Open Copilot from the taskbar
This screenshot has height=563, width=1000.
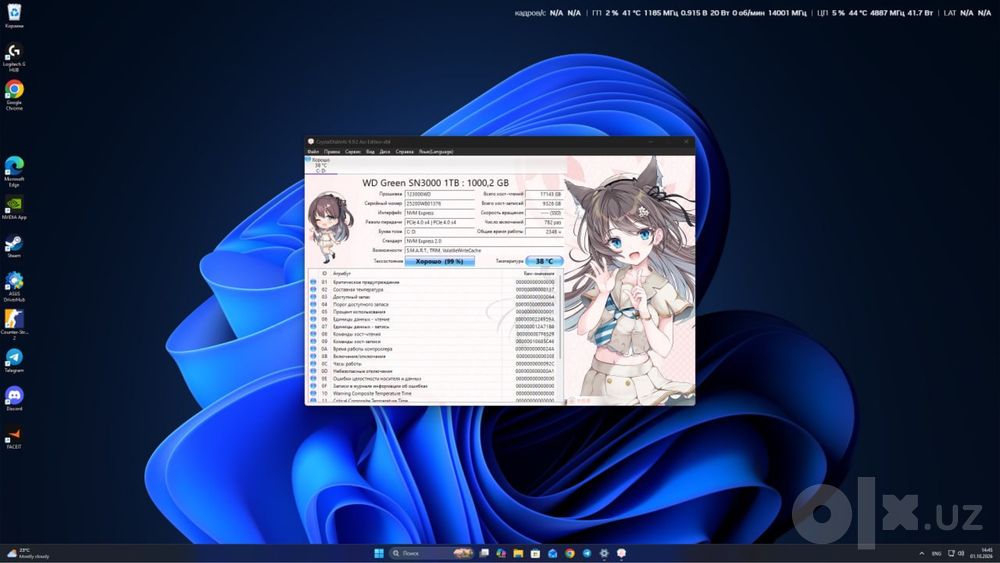(x=501, y=553)
